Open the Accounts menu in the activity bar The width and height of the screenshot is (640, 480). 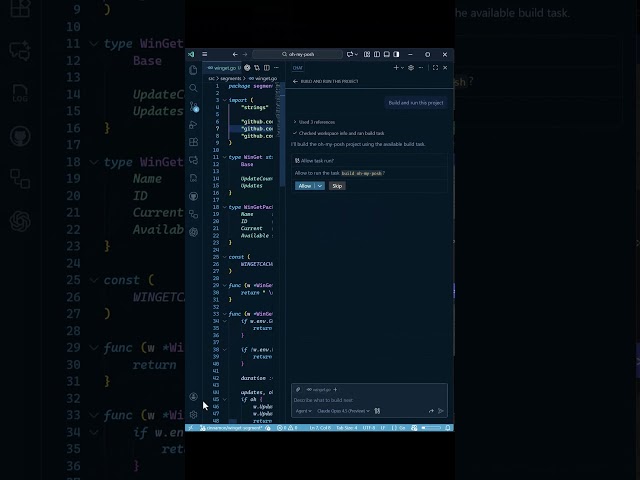coord(193,397)
